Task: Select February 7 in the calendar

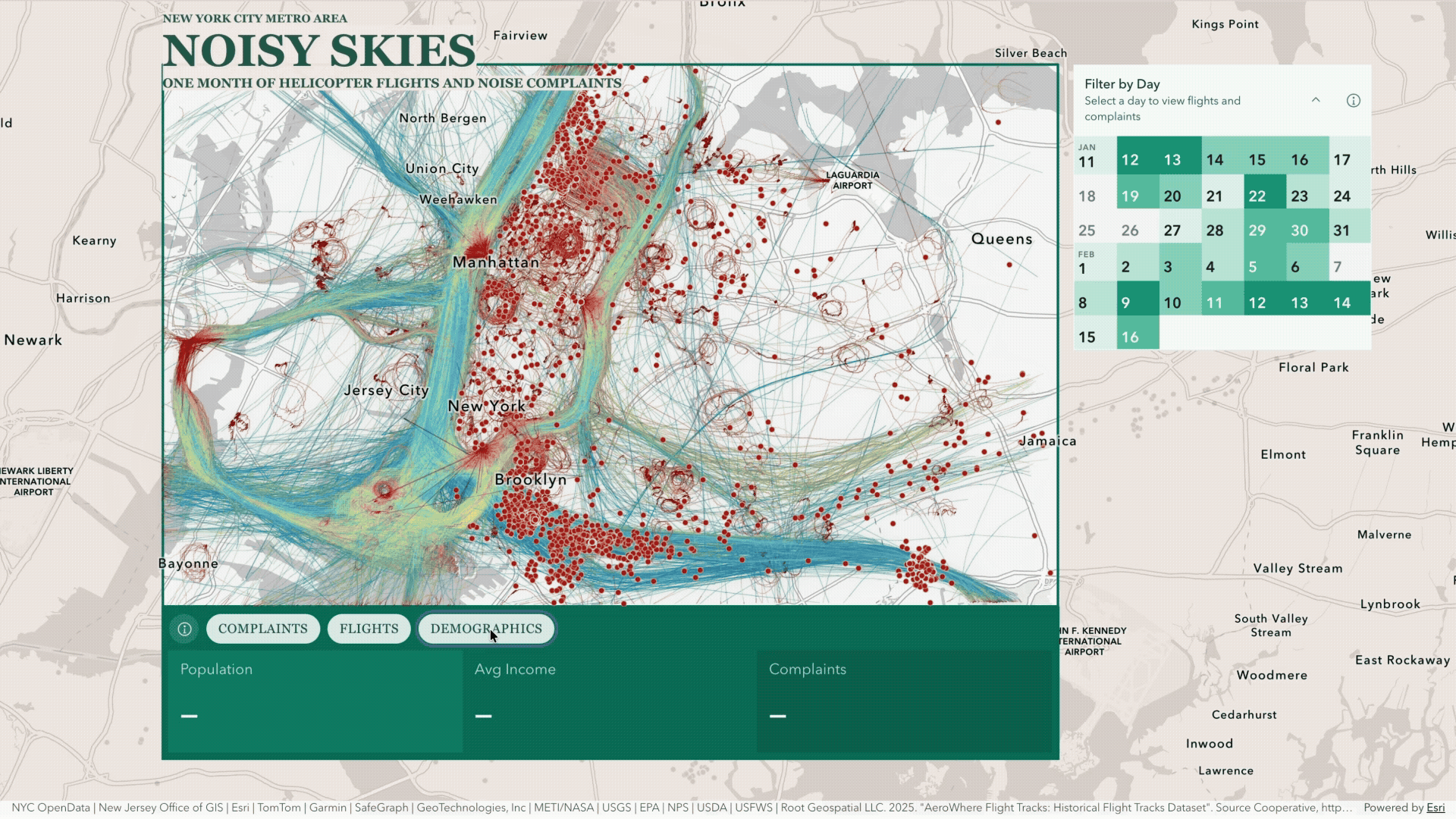Action: [1350, 262]
